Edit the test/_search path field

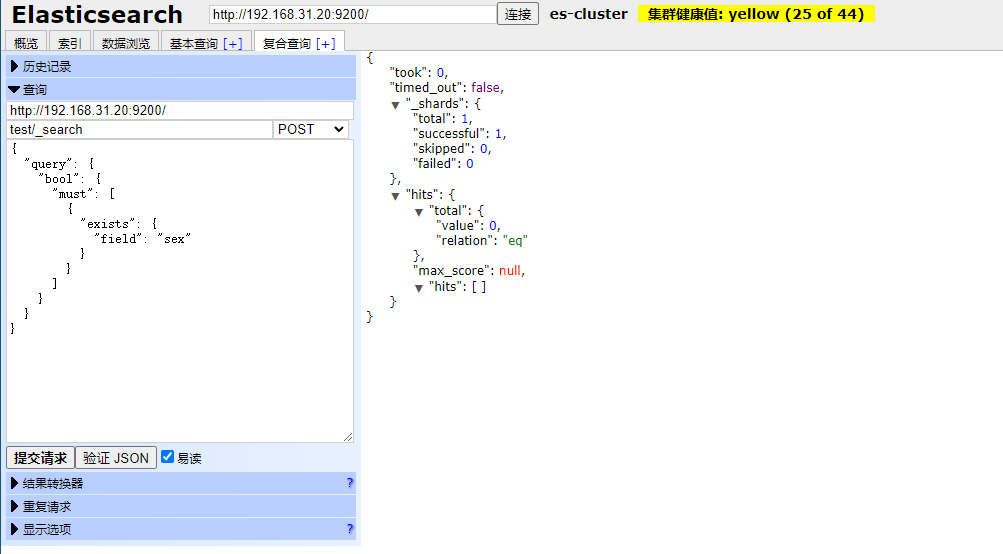pos(139,129)
